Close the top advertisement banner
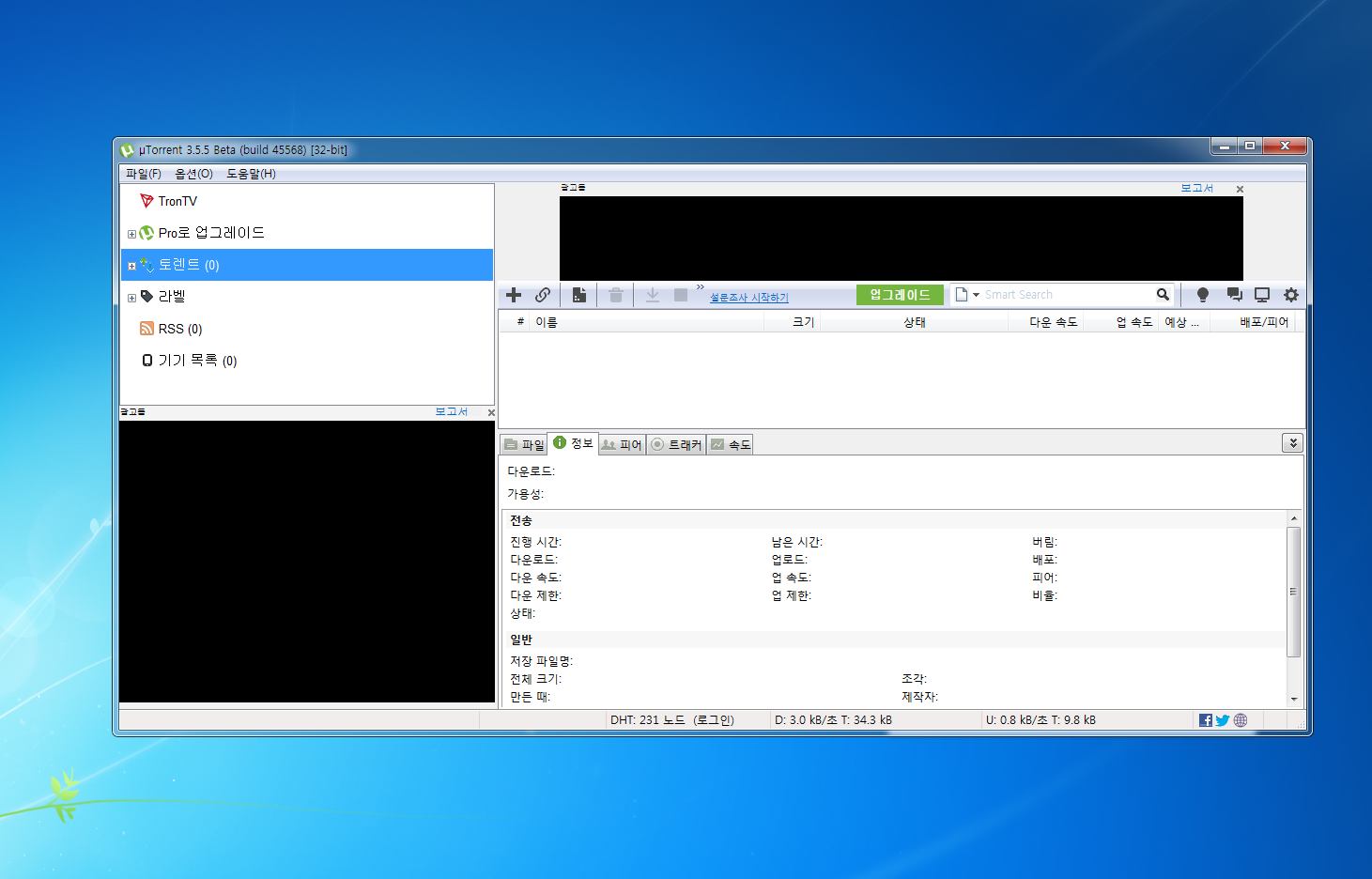This screenshot has height=879, width=1372. pyautogui.click(x=1240, y=189)
